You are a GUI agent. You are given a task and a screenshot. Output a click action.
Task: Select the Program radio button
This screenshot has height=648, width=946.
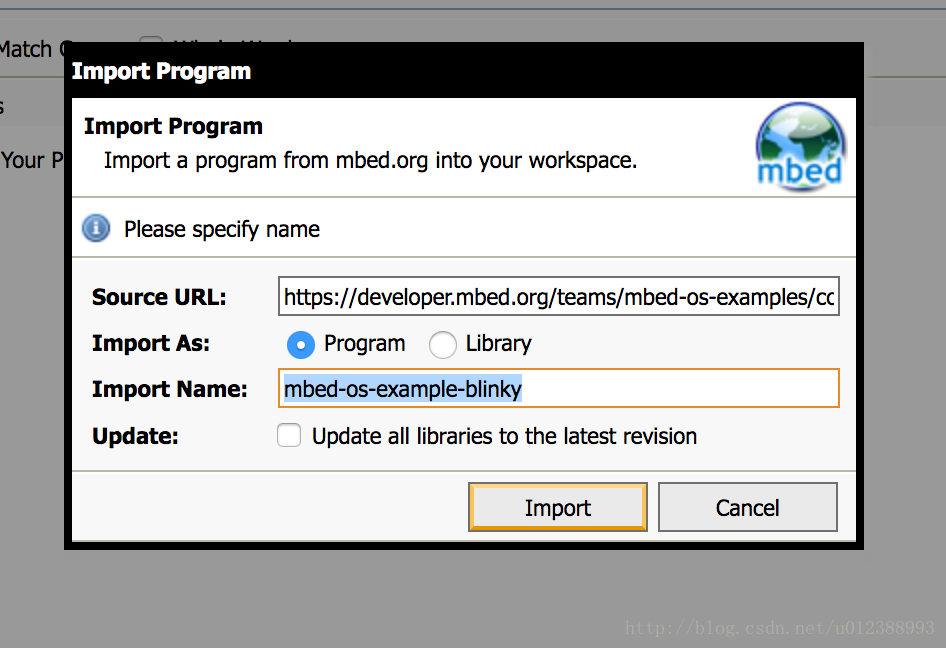(300, 345)
